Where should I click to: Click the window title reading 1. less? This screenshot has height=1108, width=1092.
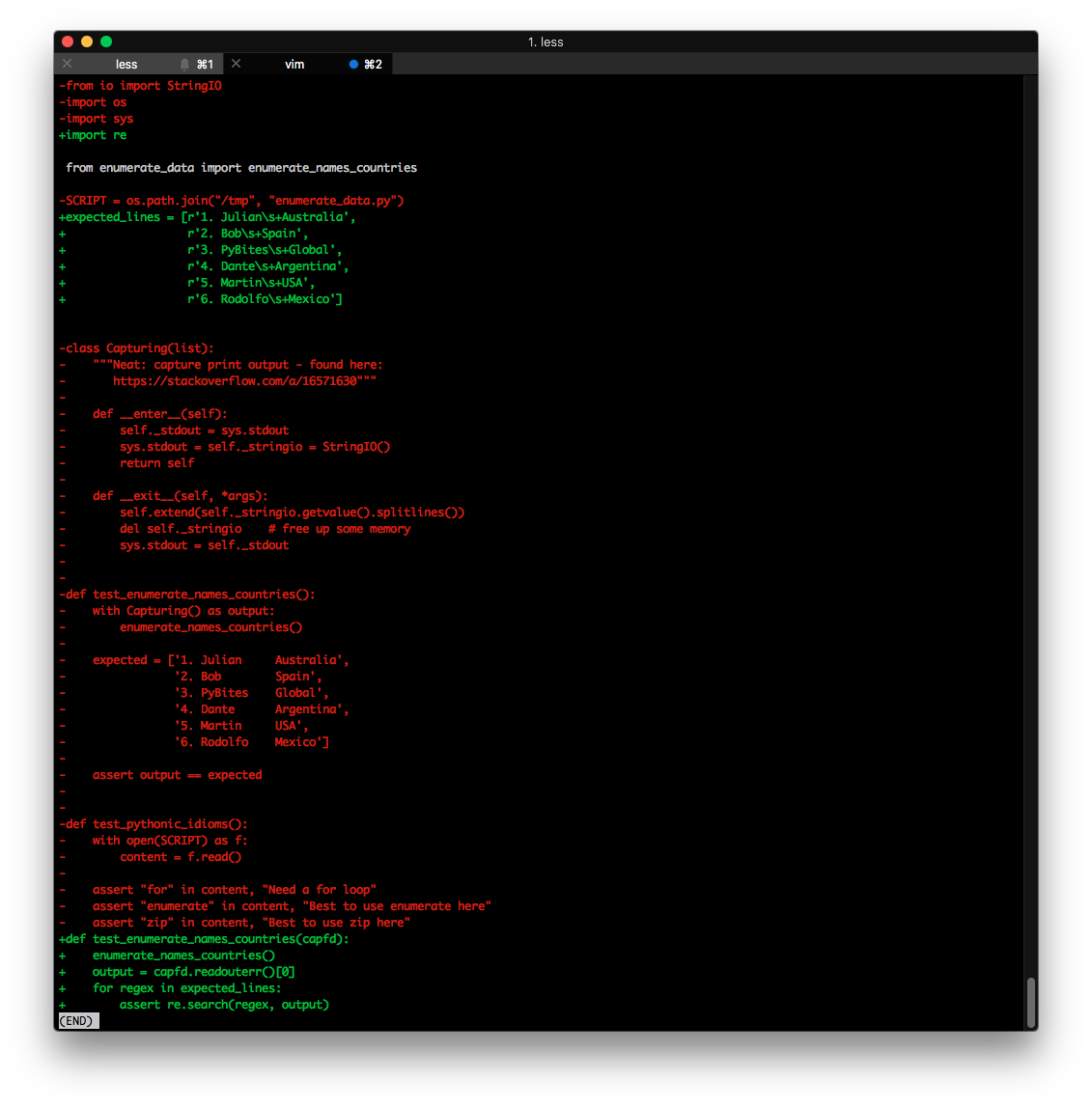[546, 42]
